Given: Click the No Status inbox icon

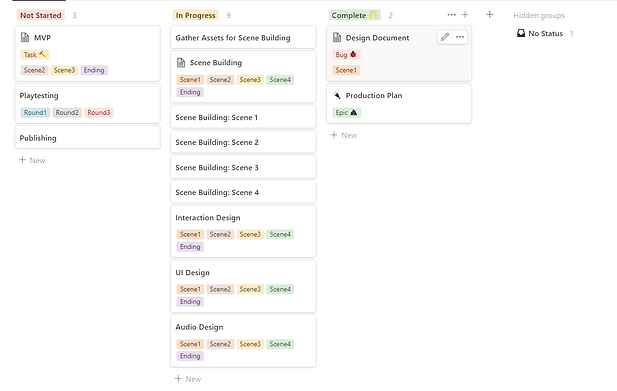Looking at the screenshot, I should click(x=521, y=33).
